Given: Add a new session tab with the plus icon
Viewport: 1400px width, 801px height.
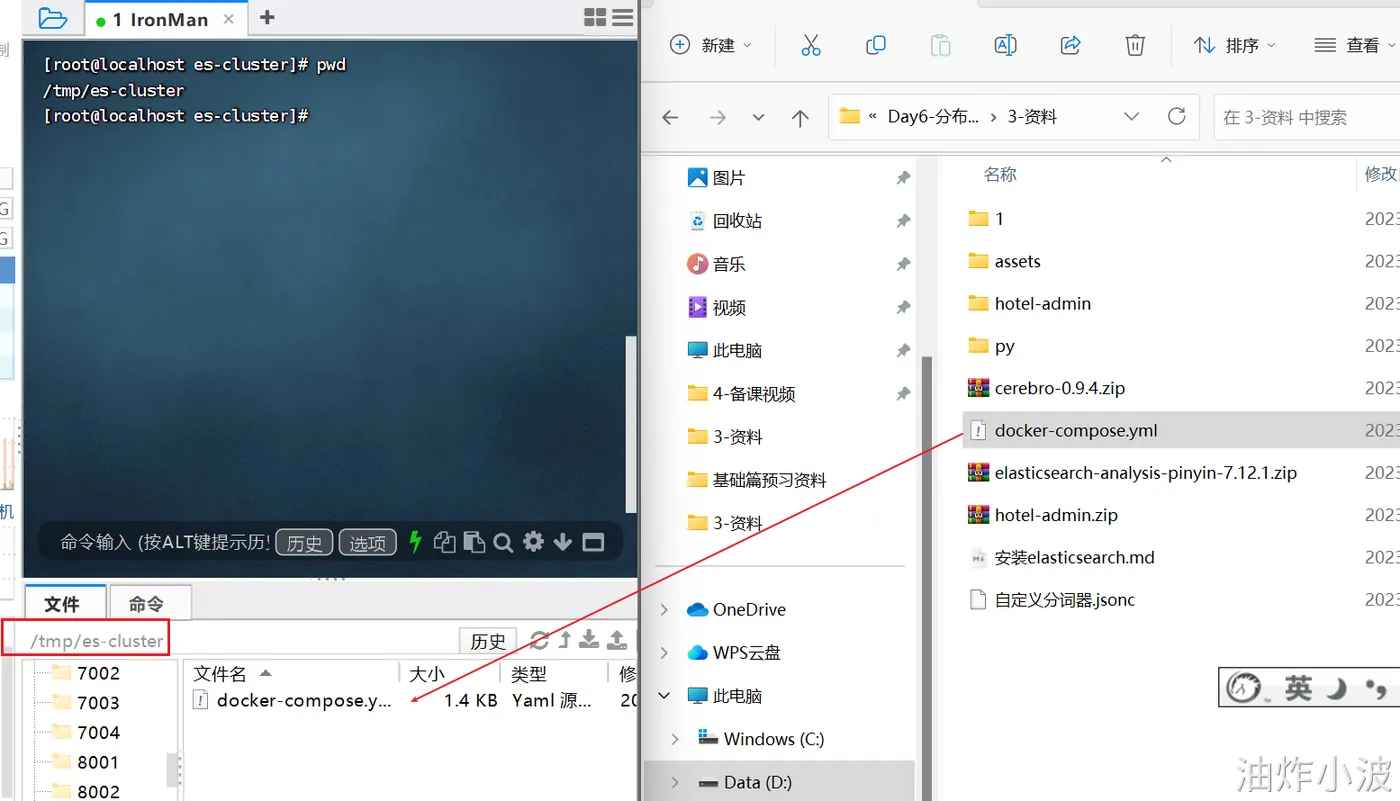Looking at the screenshot, I should tap(267, 18).
